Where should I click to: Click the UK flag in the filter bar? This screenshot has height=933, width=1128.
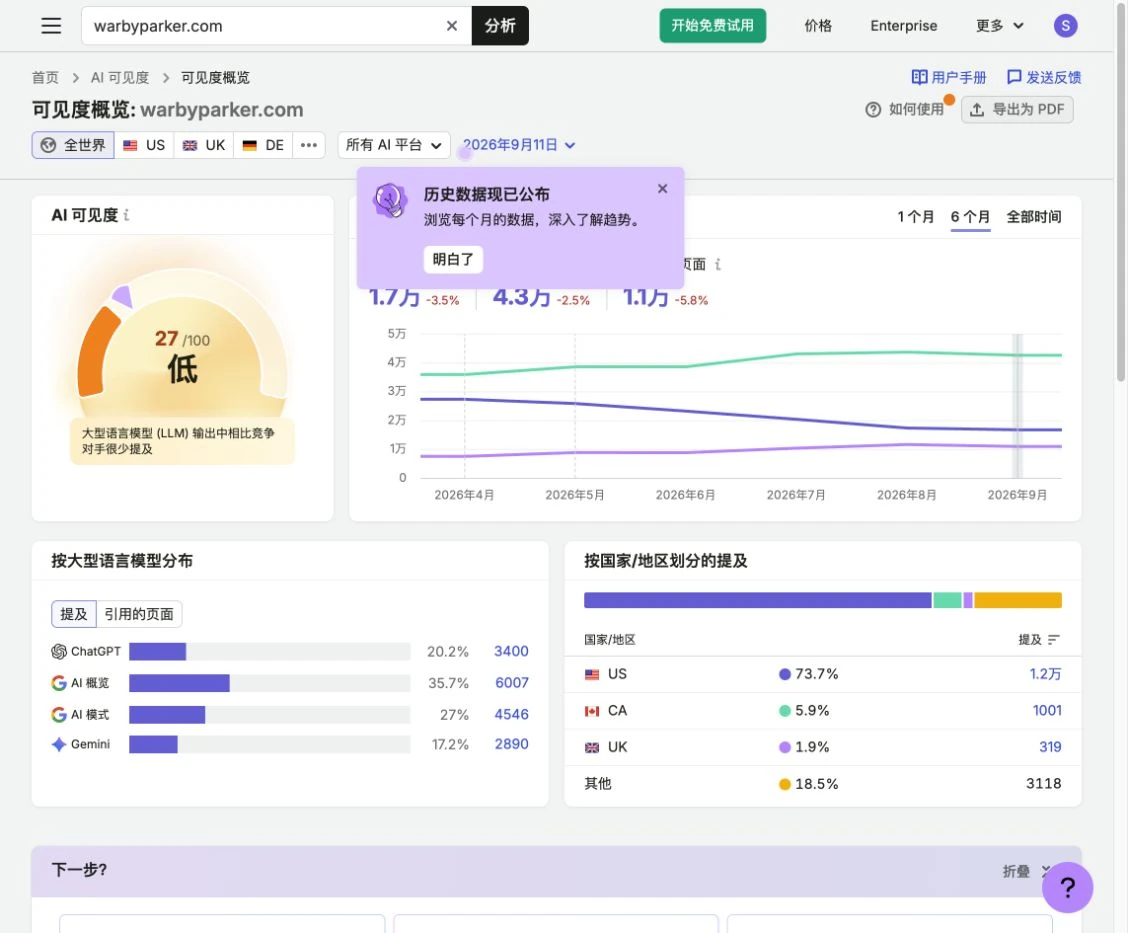(190, 145)
